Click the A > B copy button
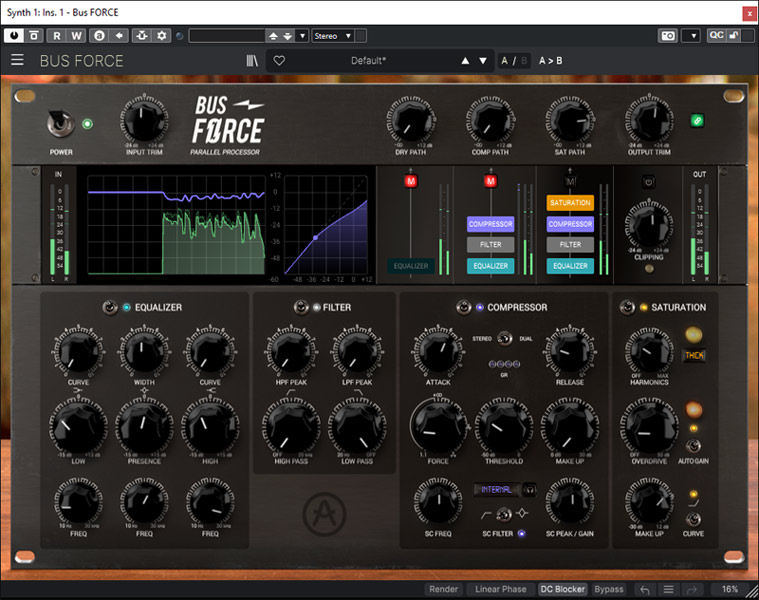Image resolution: width=759 pixels, height=600 pixels. pyautogui.click(x=551, y=60)
